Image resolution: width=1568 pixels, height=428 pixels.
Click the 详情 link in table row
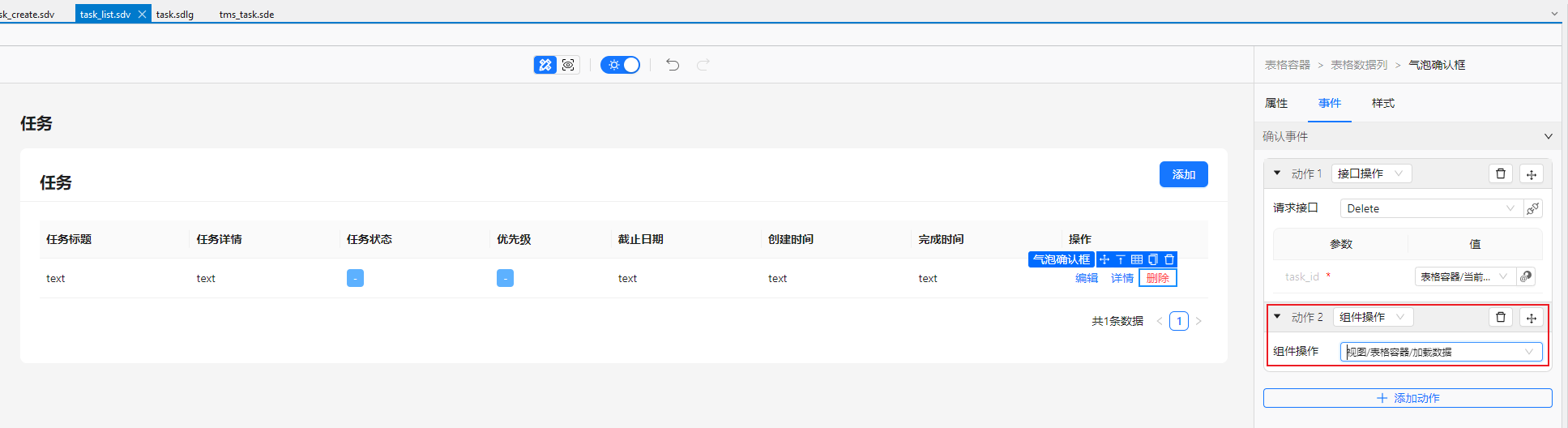point(1122,278)
